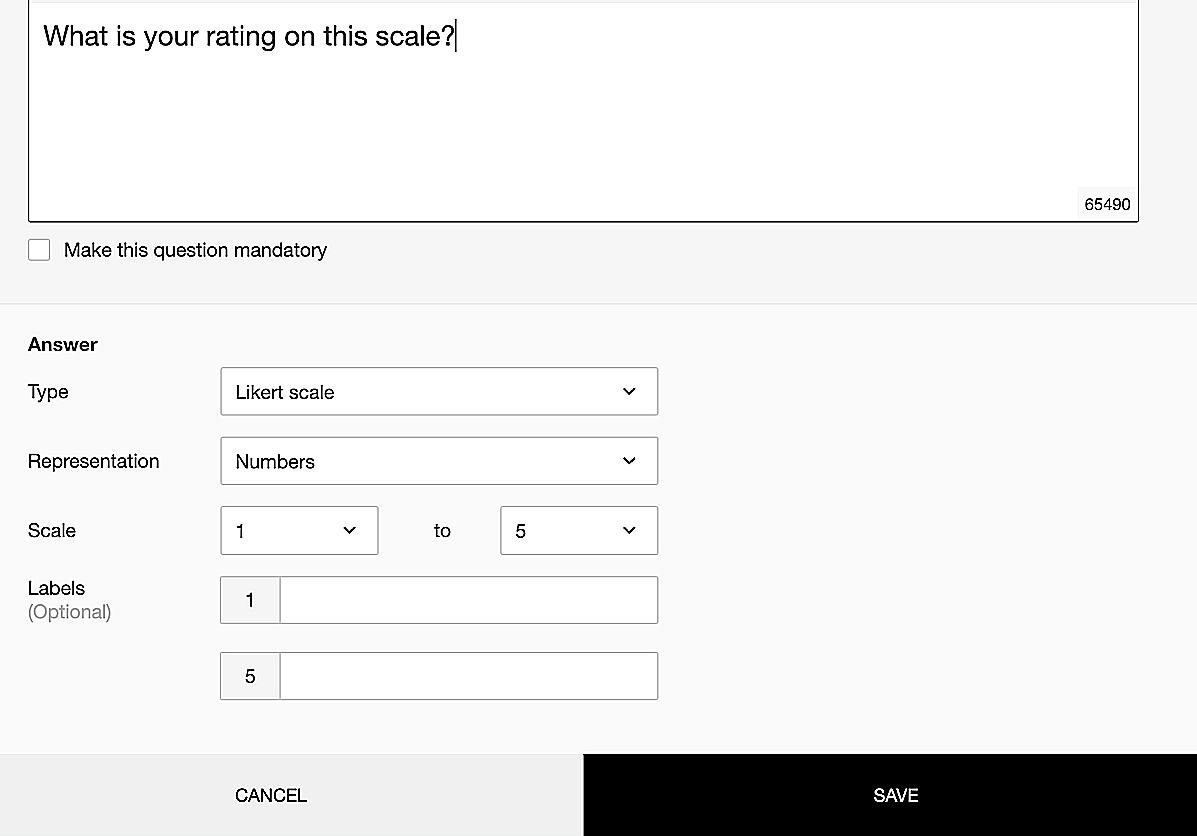Open the Representation dropdown showing Numbers
The height and width of the screenshot is (836, 1197).
[x=438, y=461]
